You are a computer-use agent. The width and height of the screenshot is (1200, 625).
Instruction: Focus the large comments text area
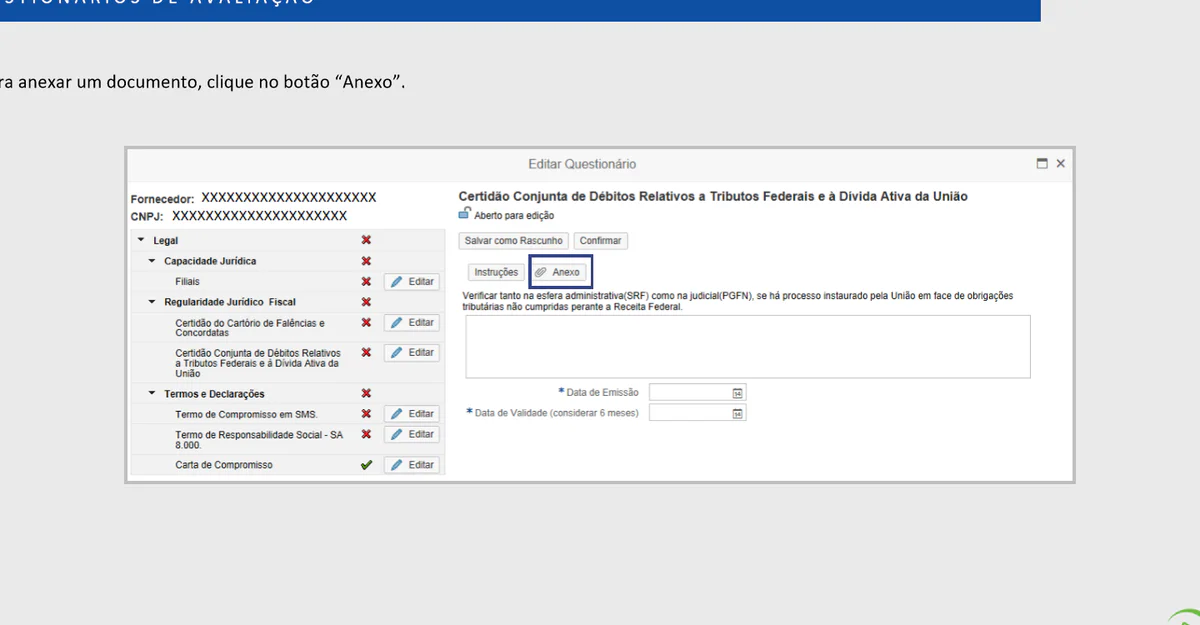(748, 347)
